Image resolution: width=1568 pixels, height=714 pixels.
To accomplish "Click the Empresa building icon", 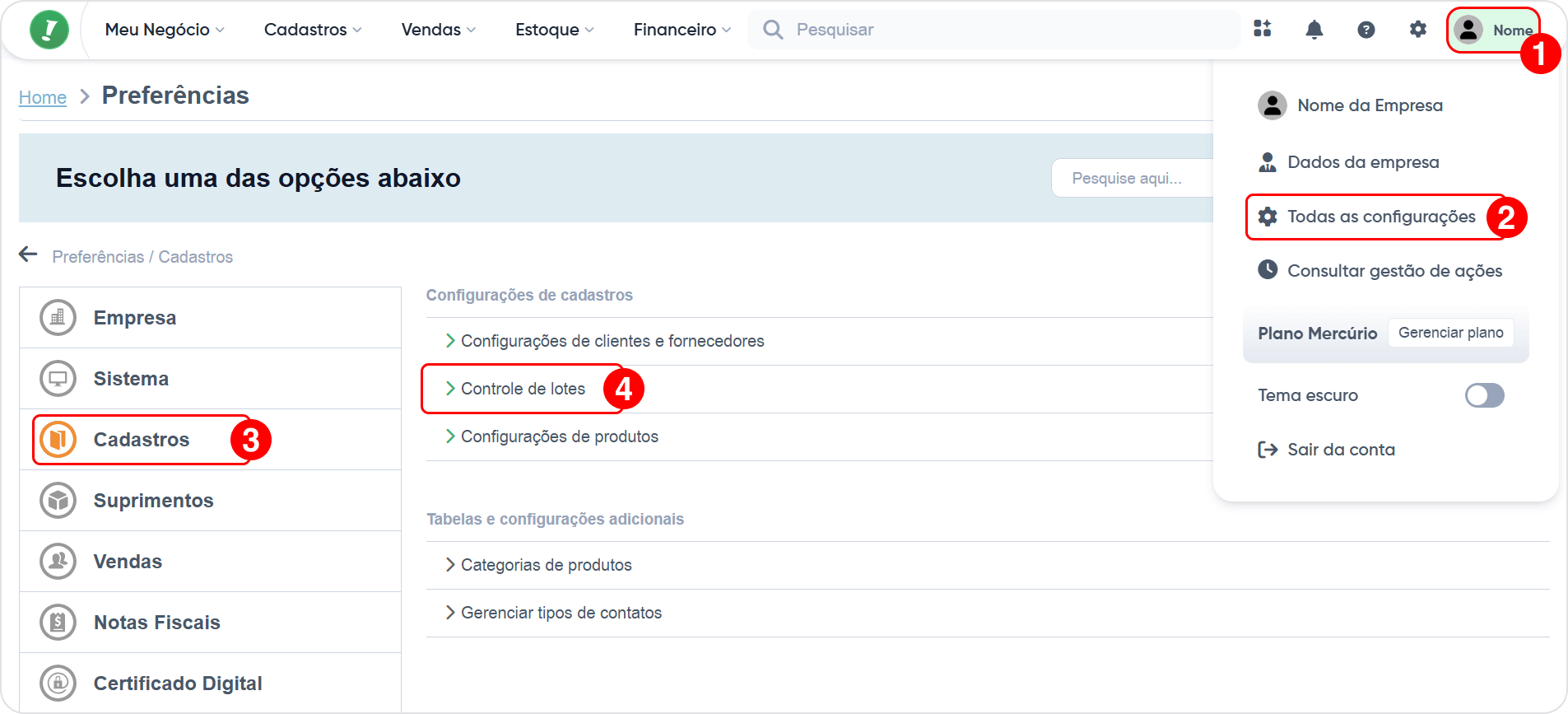I will (58, 317).
